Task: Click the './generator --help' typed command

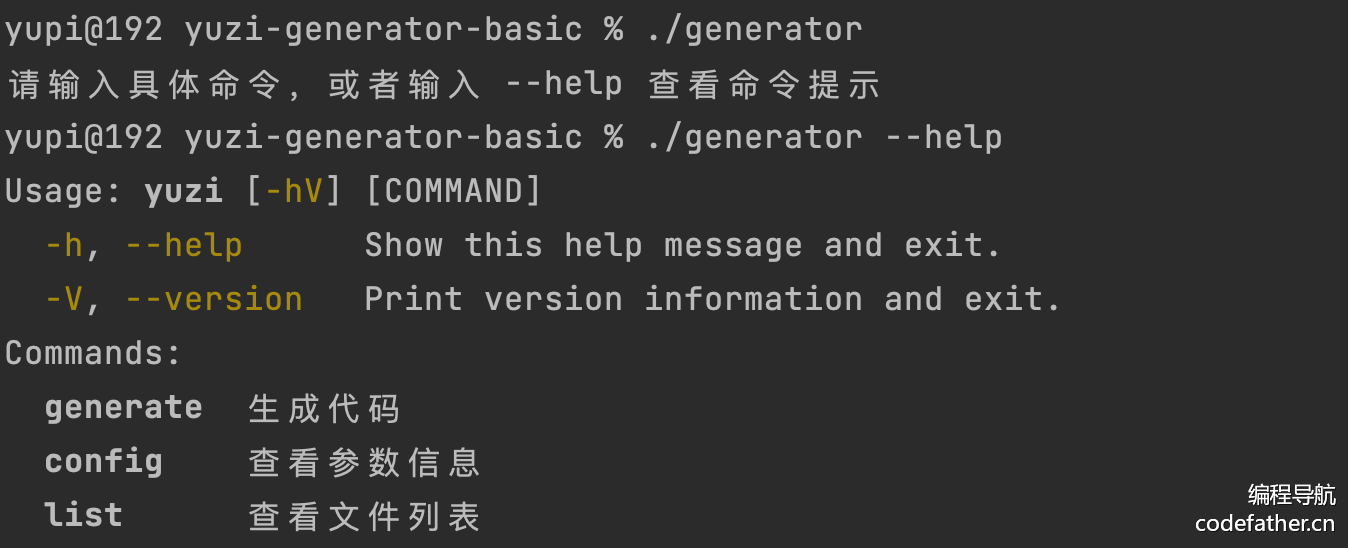Action: pyautogui.click(x=823, y=137)
